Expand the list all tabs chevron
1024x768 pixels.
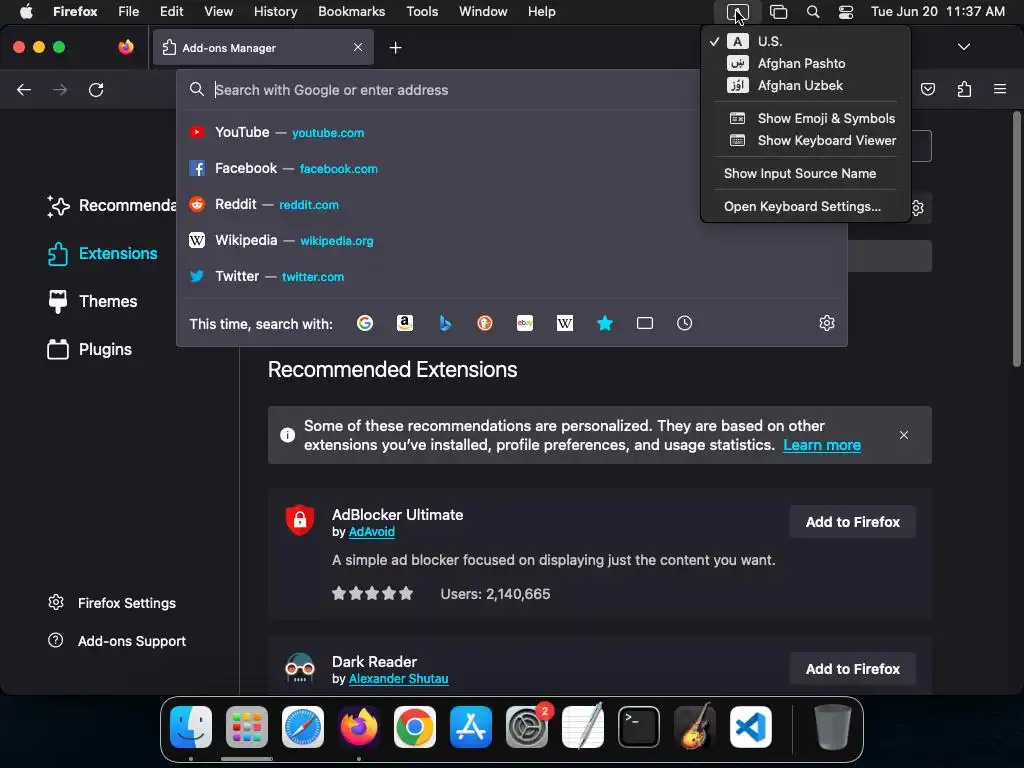point(964,47)
